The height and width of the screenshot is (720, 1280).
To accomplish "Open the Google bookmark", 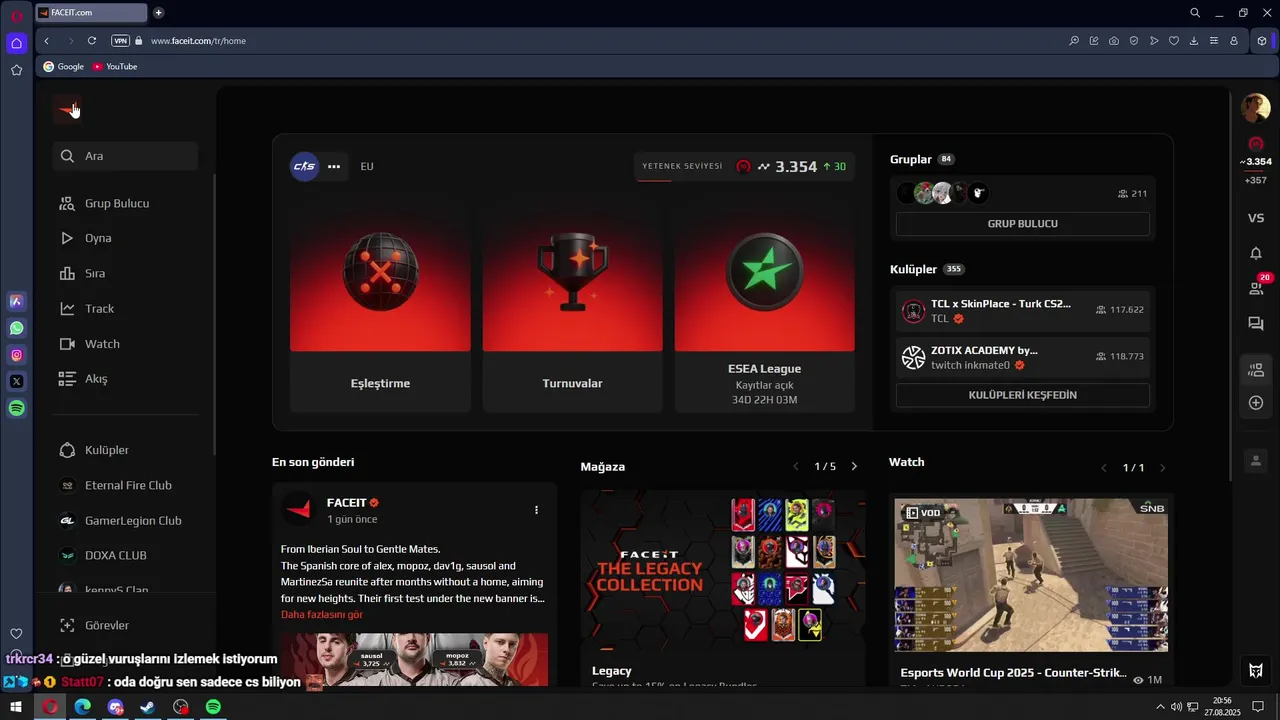I will coord(63,66).
